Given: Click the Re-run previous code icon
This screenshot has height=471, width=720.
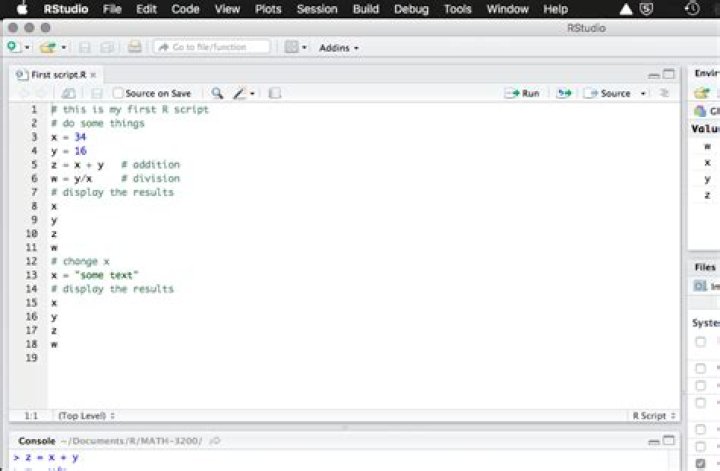Looking at the screenshot, I should (x=564, y=93).
